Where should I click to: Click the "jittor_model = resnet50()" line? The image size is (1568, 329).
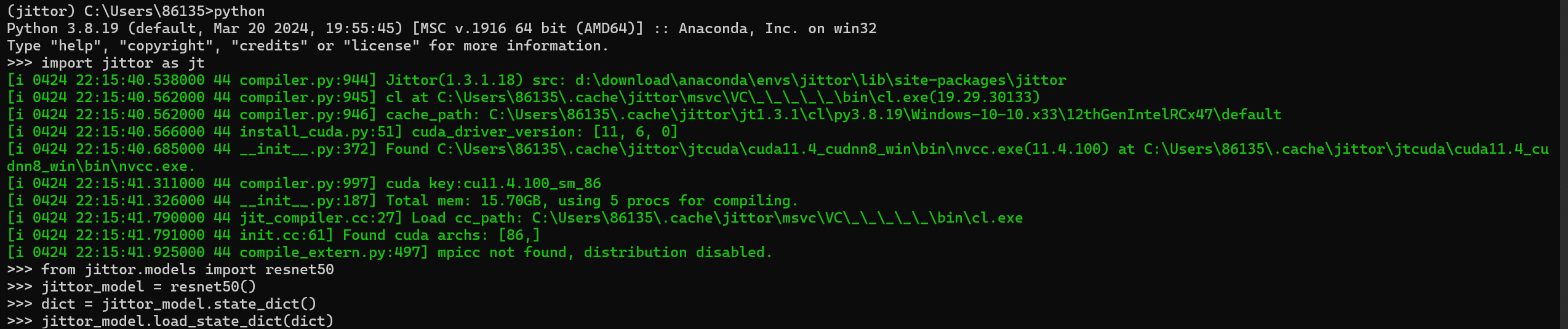coord(148,287)
